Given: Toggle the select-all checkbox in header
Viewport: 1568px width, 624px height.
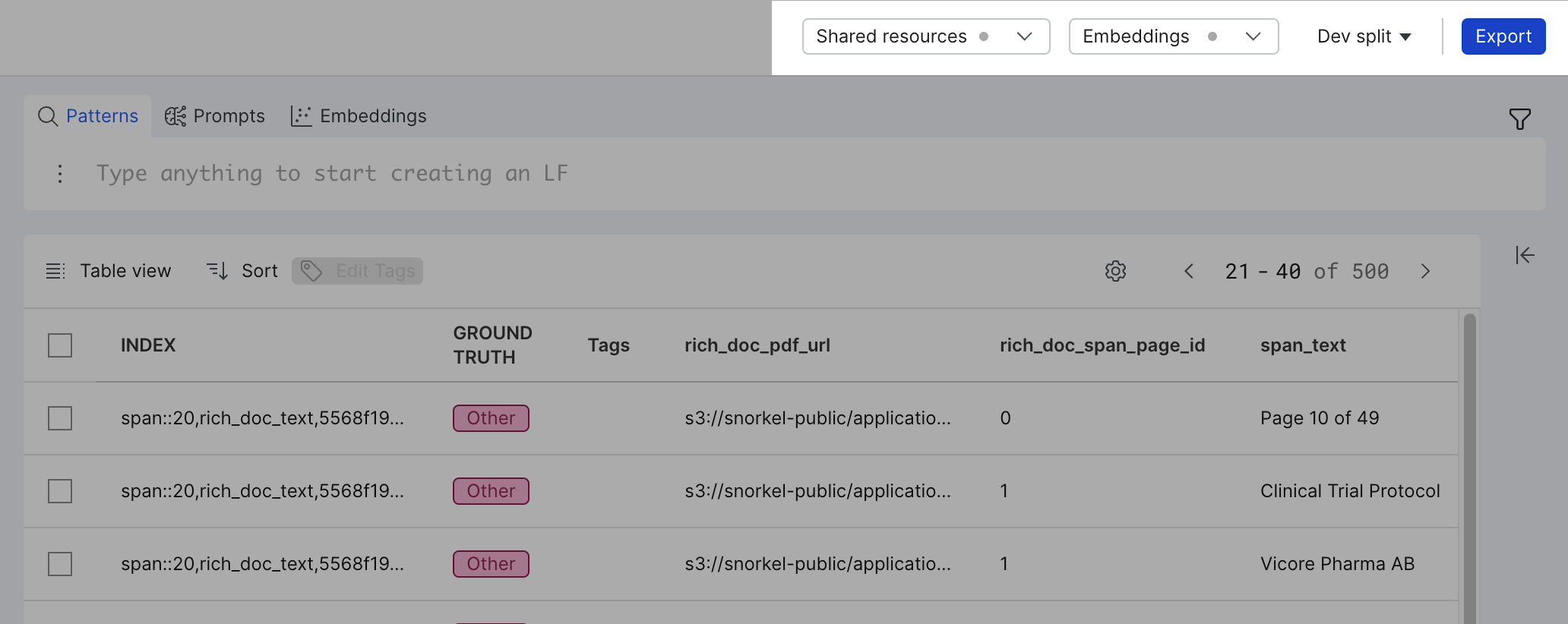Looking at the screenshot, I should click(x=60, y=345).
